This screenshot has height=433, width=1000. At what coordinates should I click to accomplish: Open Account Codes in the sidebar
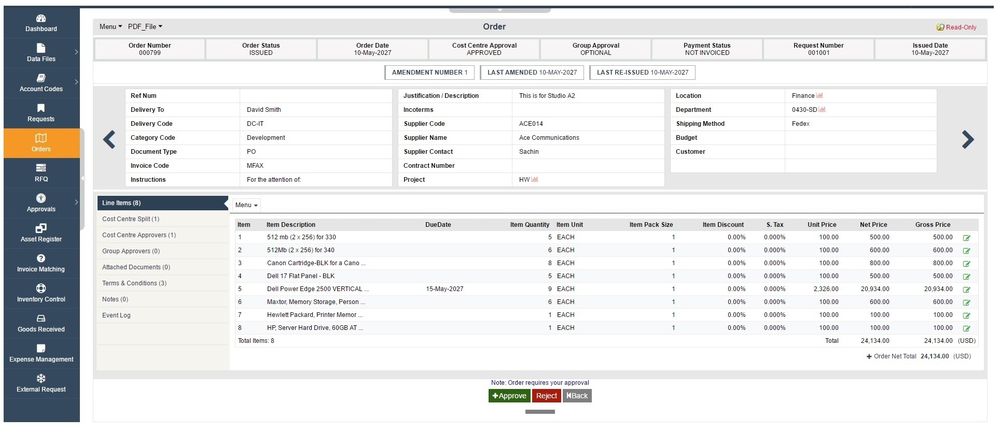tap(41, 82)
